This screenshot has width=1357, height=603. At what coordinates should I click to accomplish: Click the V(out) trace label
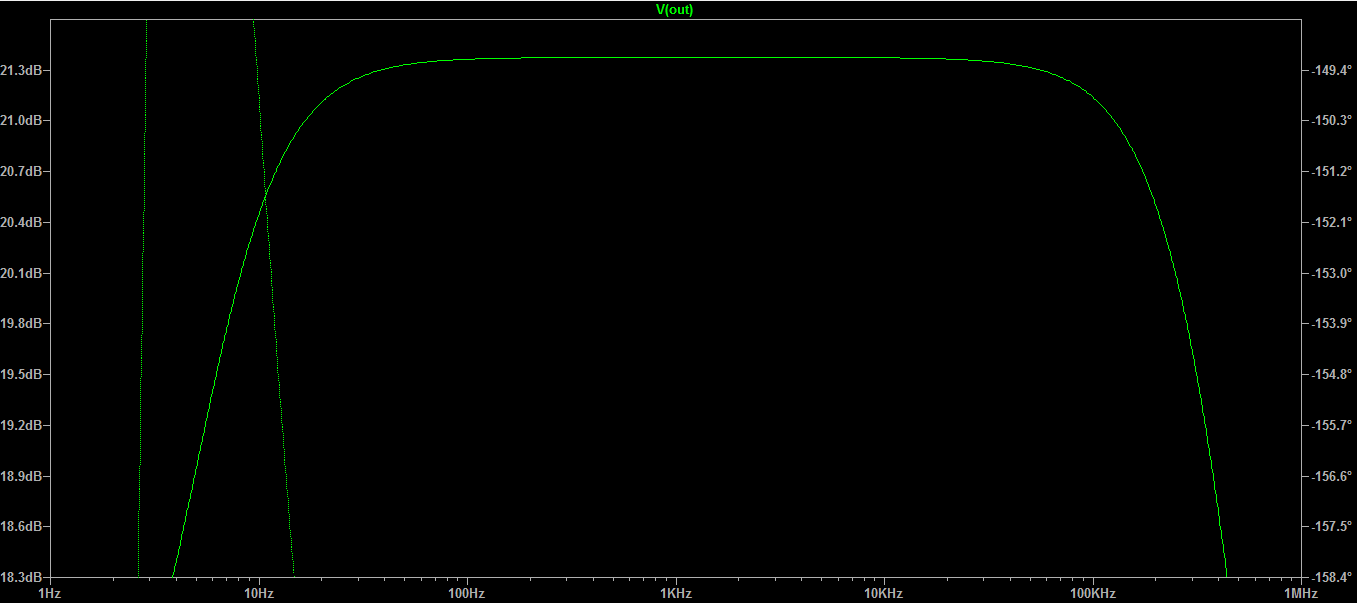click(x=674, y=10)
